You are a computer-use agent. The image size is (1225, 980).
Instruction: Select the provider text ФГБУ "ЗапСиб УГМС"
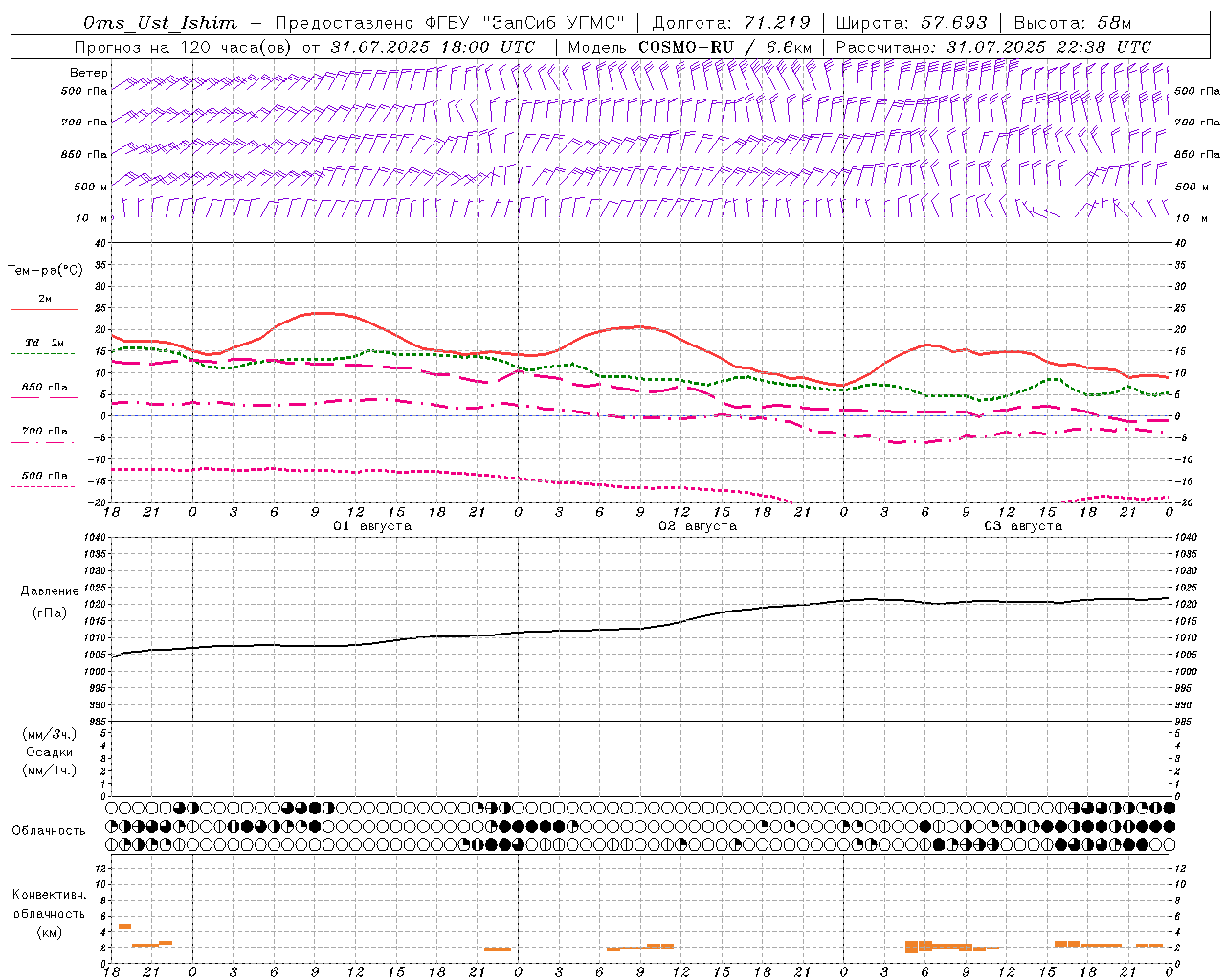[x=523, y=23]
